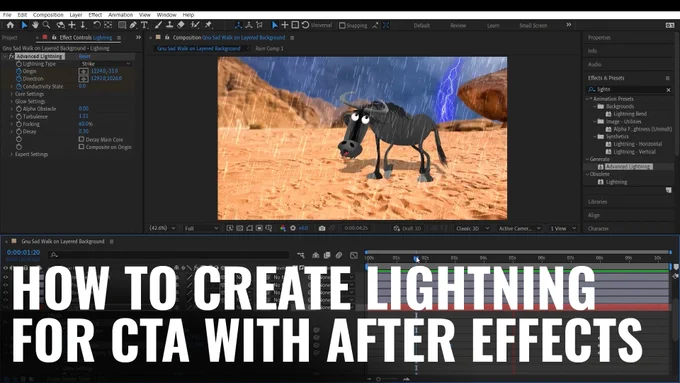Image resolution: width=680 pixels, height=383 pixels.
Task: Open the Effect menu
Action: tap(95, 15)
